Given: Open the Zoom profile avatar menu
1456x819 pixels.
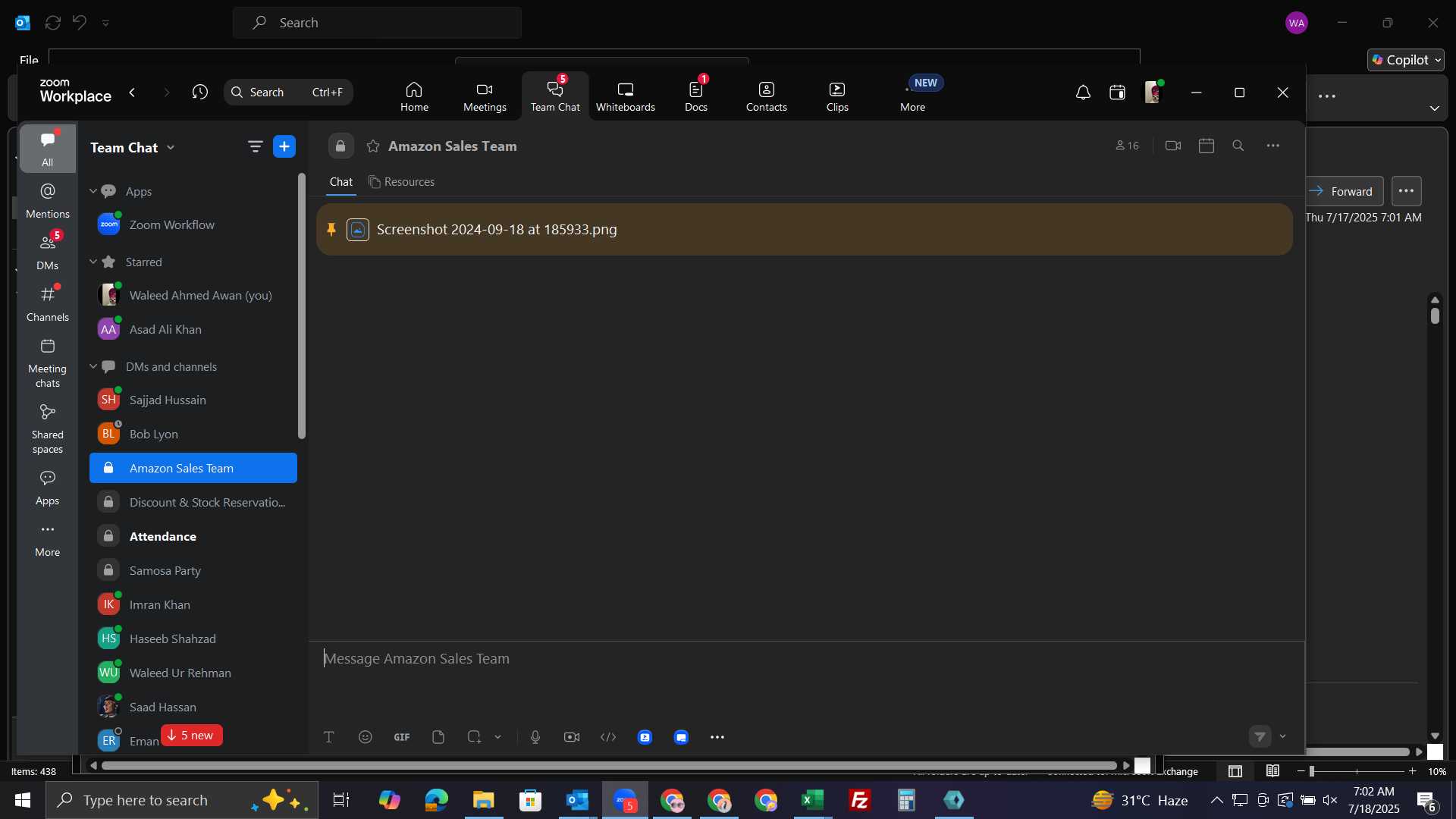Looking at the screenshot, I should click(x=1153, y=93).
